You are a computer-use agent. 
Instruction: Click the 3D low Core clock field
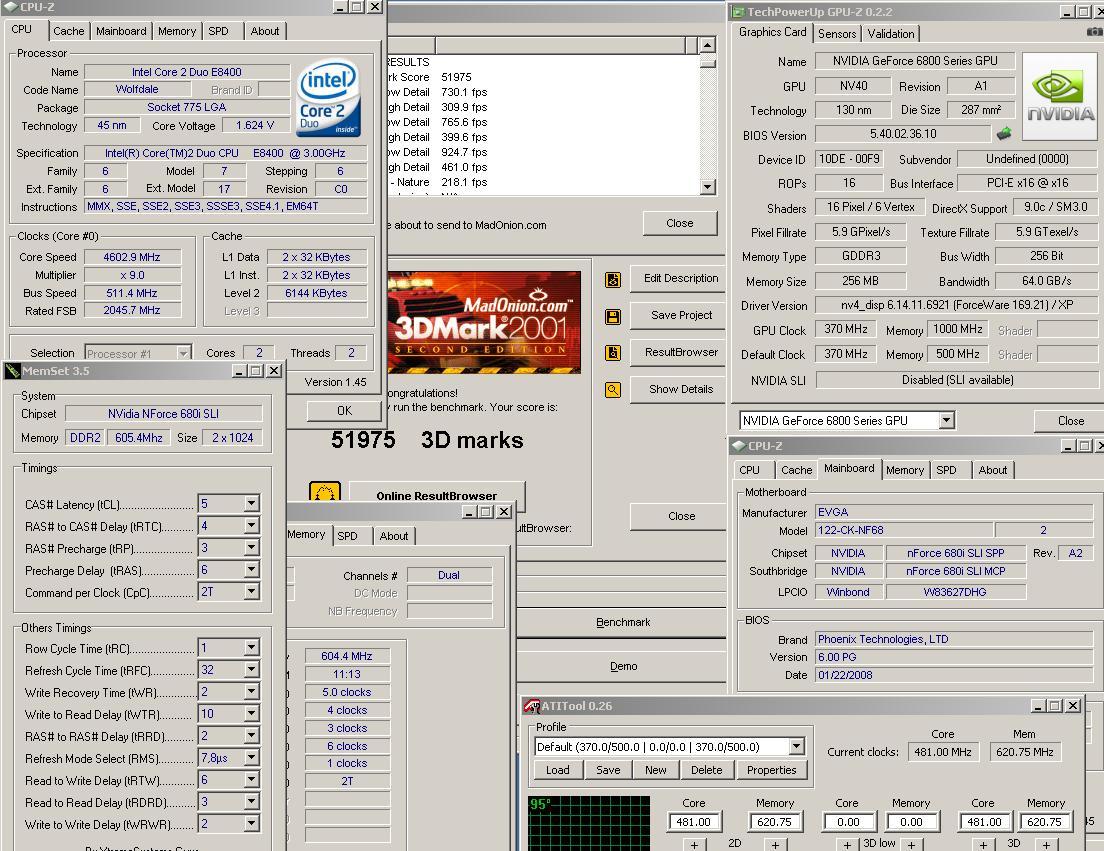[x=848, y=821]
